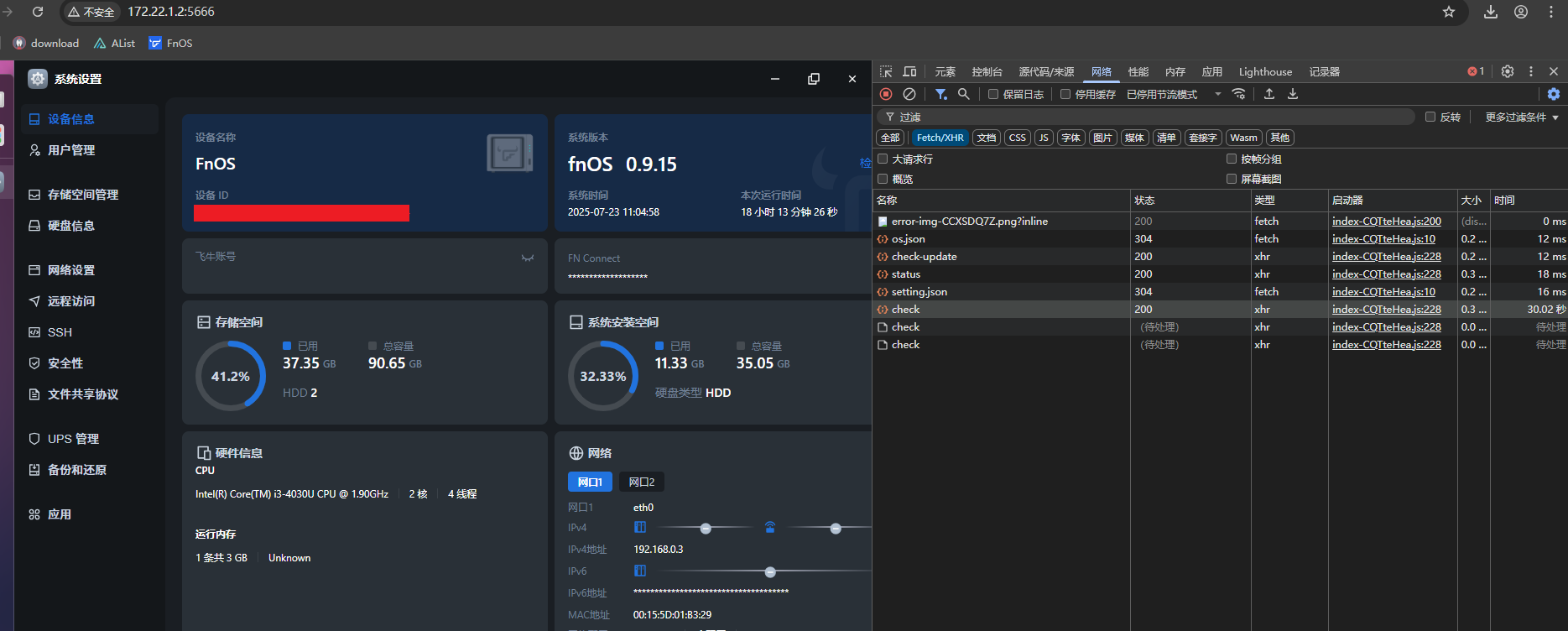The height and width of the screenshot is (631, 1568).
Task: Open initiator link of check-update request
Action: click(1386, 257)
